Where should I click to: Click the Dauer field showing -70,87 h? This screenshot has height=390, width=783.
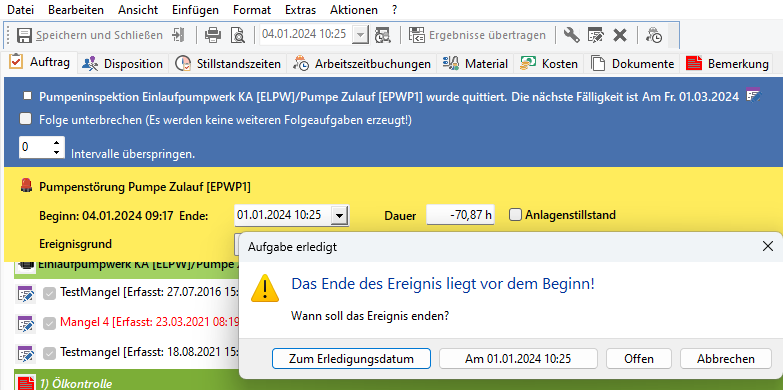pyautogui.click(x=460, y=215)
